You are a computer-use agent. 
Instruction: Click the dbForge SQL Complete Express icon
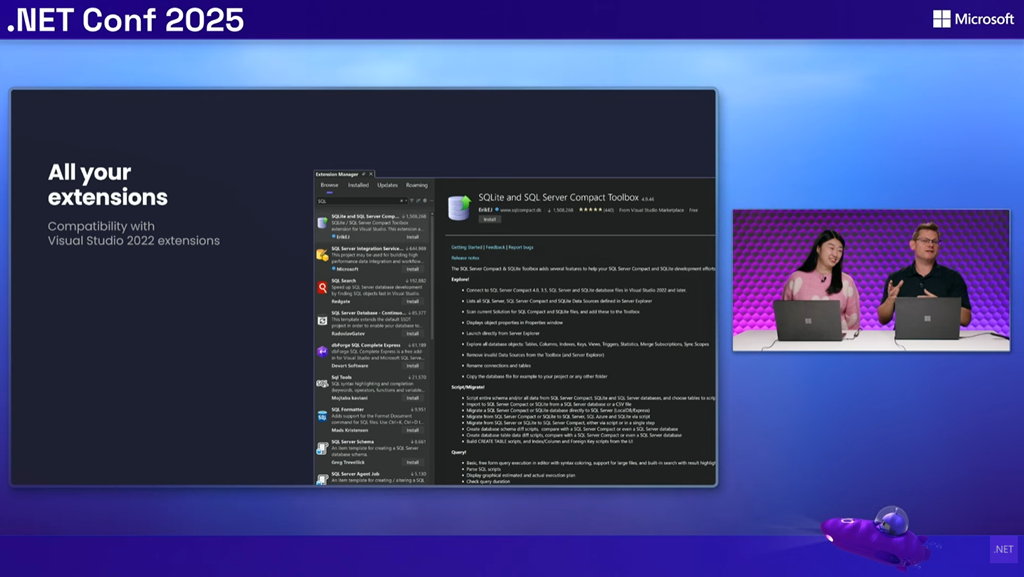coord(322,352)
